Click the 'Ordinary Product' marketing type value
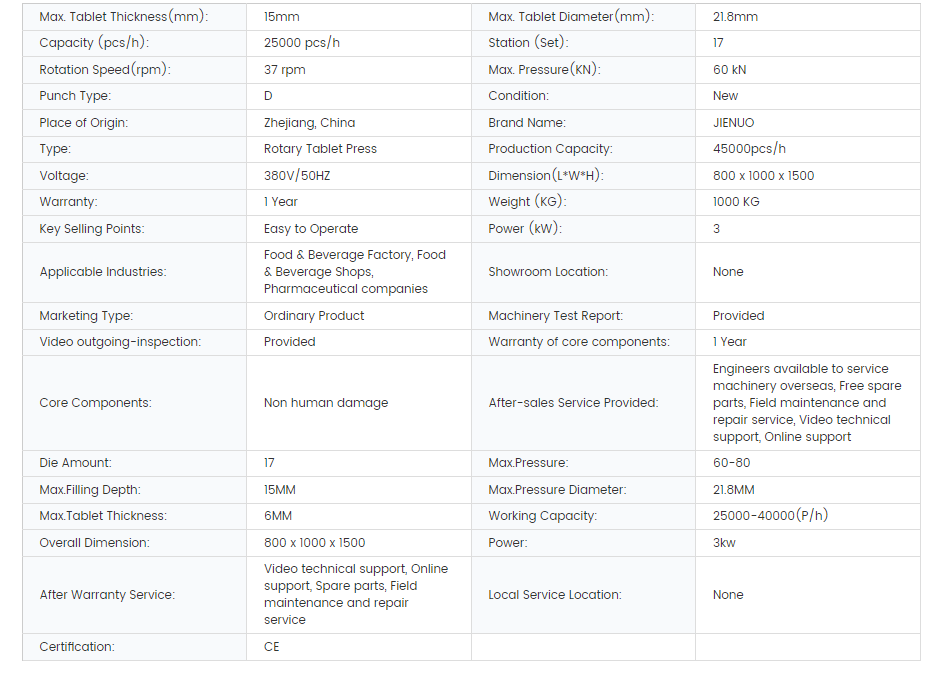935x673 pixels. point(314,316)
